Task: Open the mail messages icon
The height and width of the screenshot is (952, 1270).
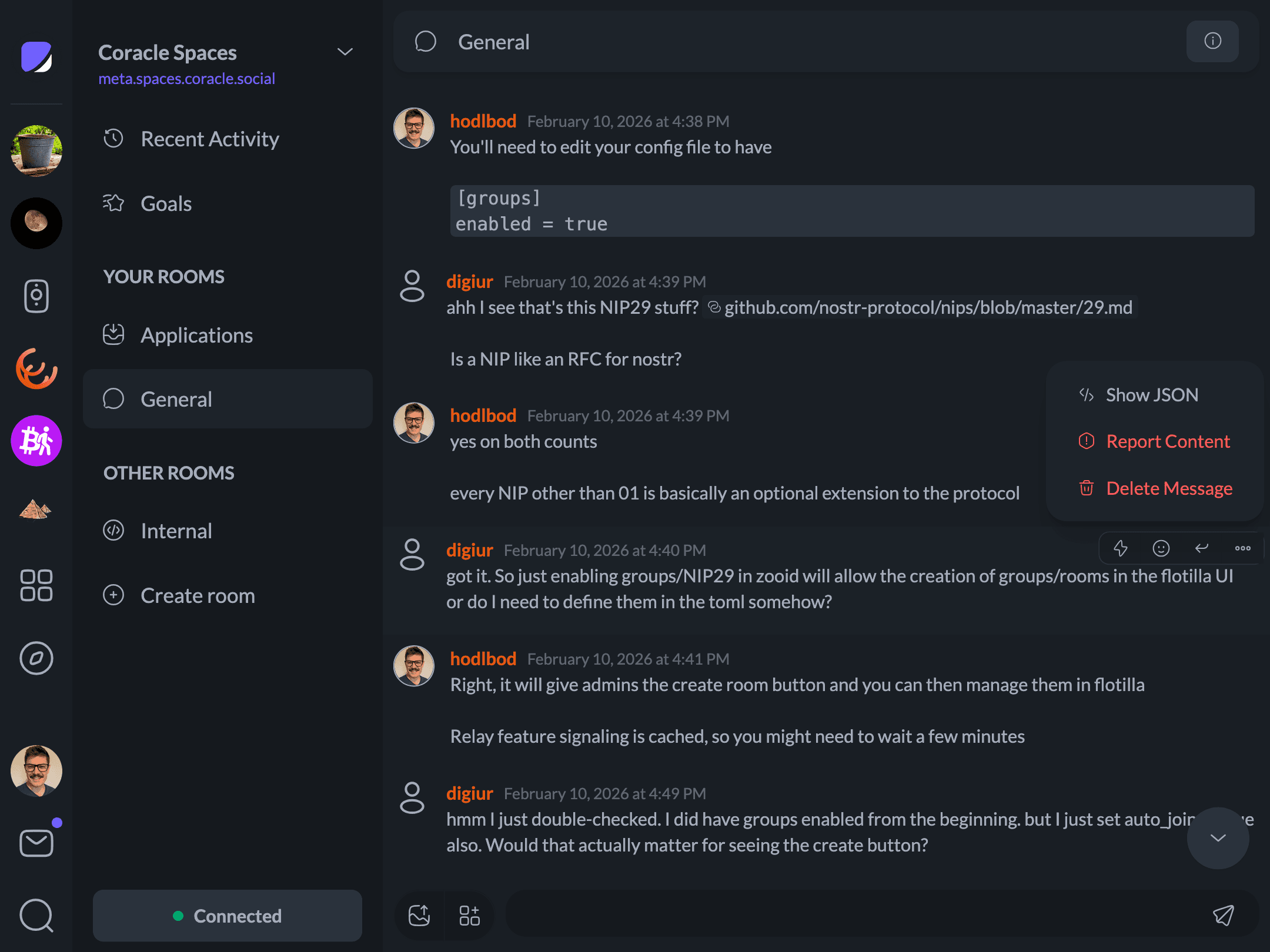Action: coord(36,843)
